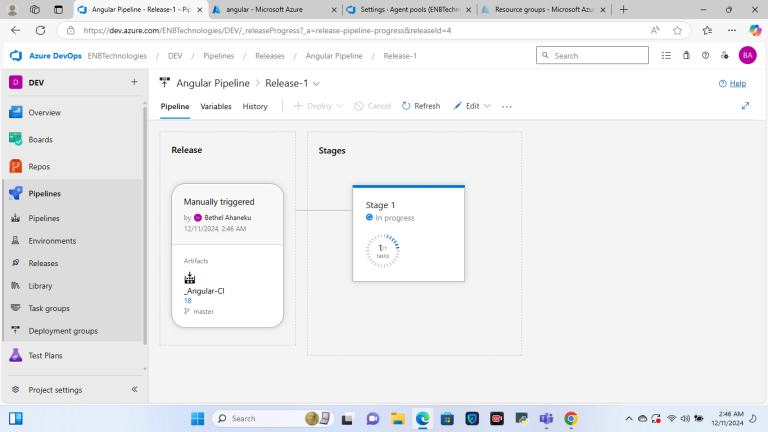Open Deployment groups in sidebar
This screenshot has width=768, height=432.
click(63, 331)
